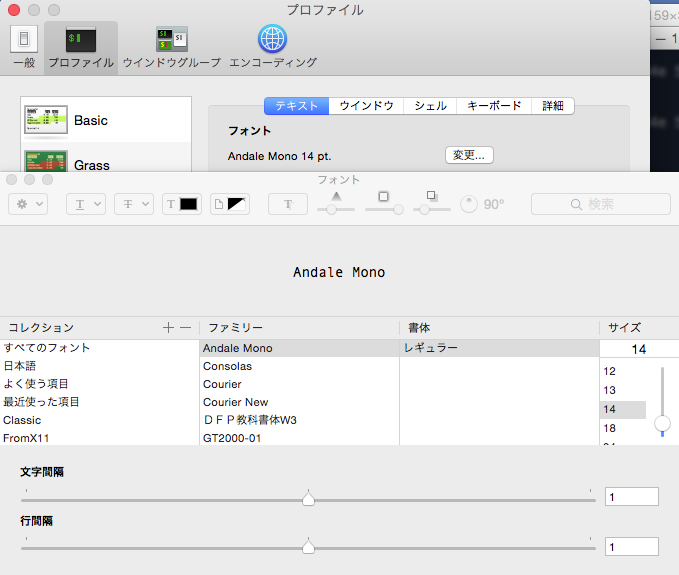Click the font search field
Screen dimensions: 679x575
pyautogui.click(x=600, y=204)
